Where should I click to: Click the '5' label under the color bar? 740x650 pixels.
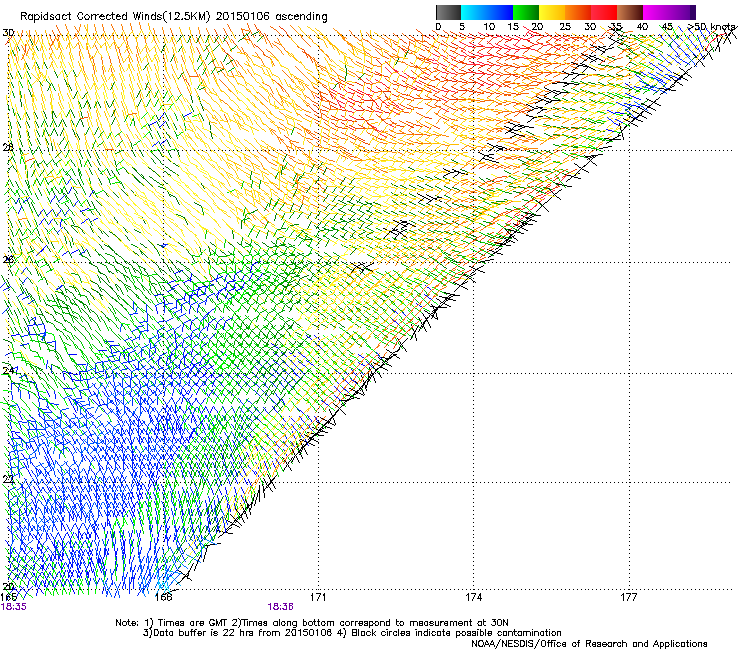coord(462,27)
